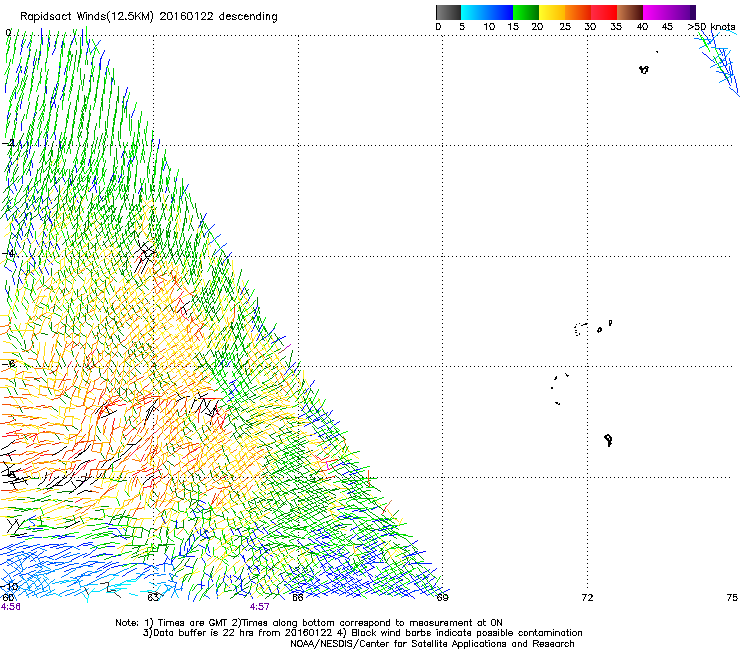Viewport: 740px width, 650px height.
Task: Pick the brown 35–40 knots legend segment
Action: click(x=630, y=12)
